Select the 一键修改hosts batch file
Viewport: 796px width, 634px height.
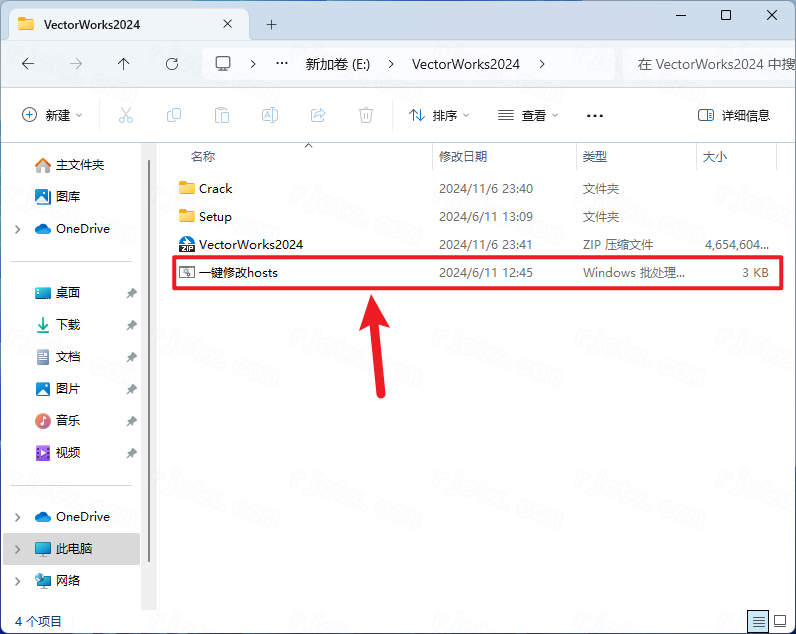pyautogui.click(x=238, y=272)
